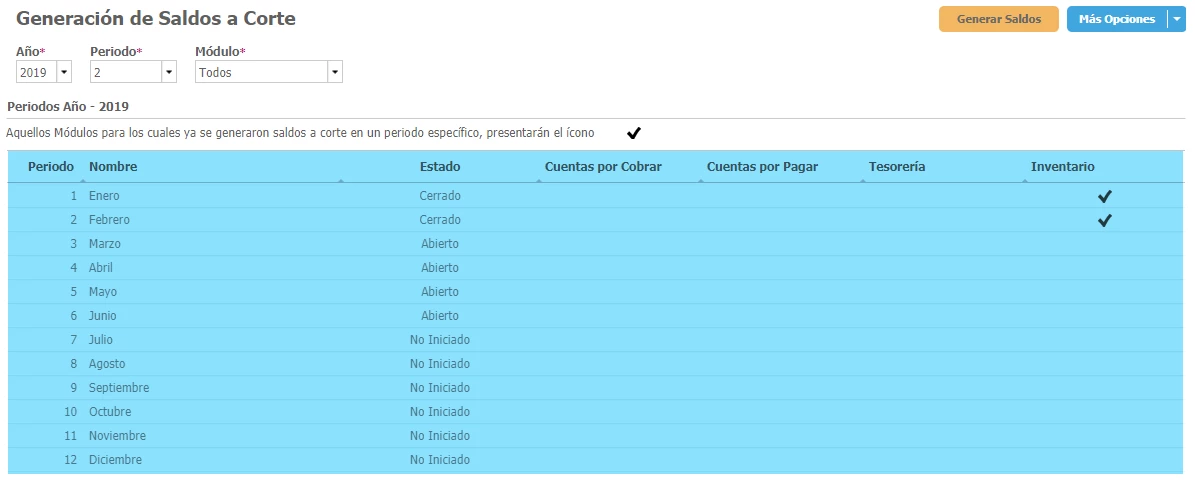Click the Más Opciones button
Viewport: 1195px width, 492px height.
click(1117, 19)
